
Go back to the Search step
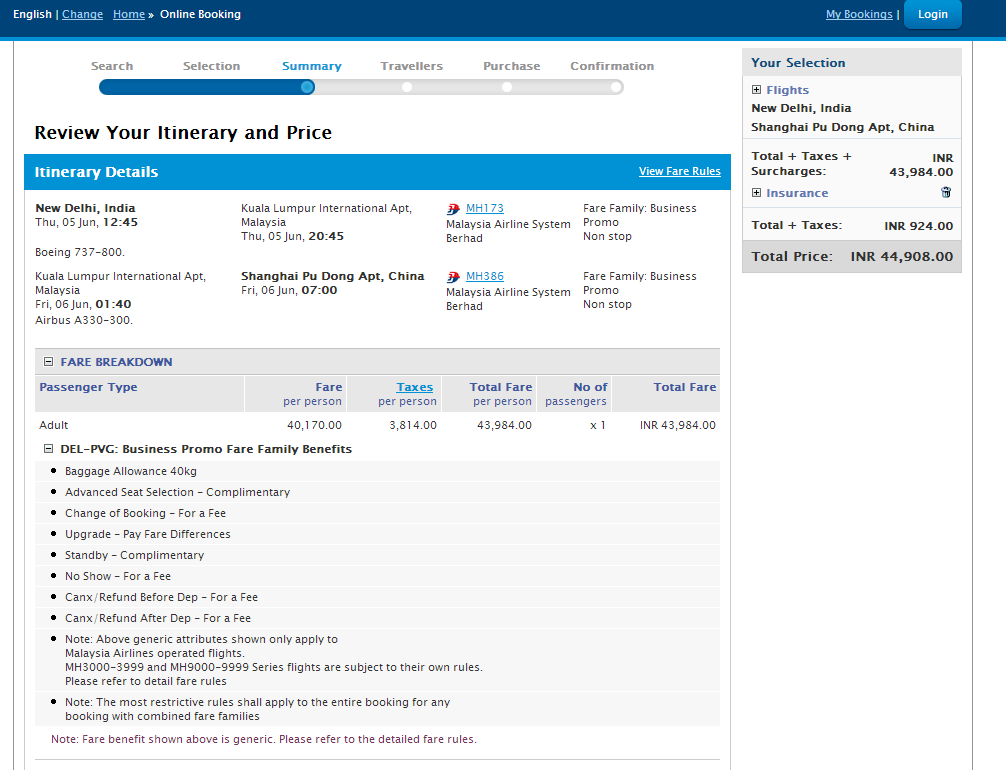click(112, 67)
